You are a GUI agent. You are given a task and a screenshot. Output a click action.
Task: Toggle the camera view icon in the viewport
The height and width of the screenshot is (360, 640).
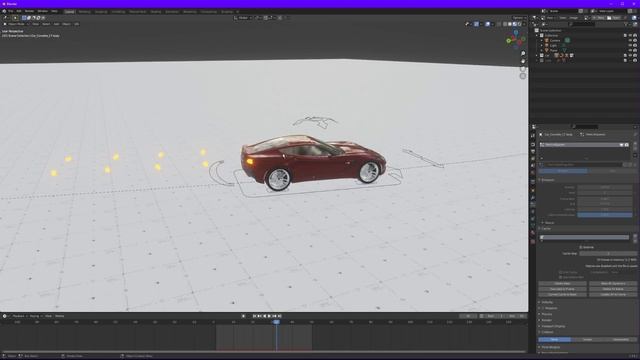pos(523,69)
